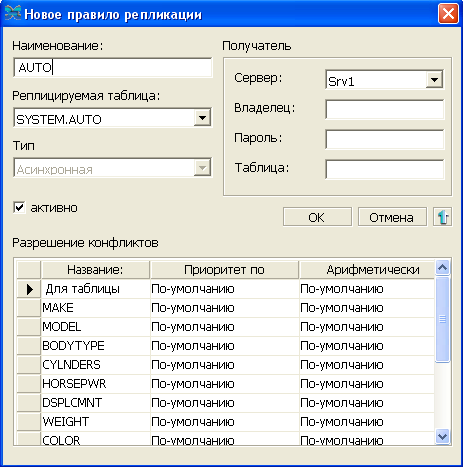
Task: Click the 'Таблица' recipient input field
Action: click(x=385, y=169)
